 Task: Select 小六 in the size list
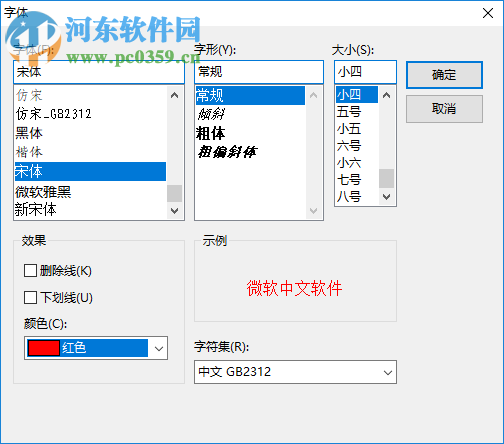click(x=357, y=163)
